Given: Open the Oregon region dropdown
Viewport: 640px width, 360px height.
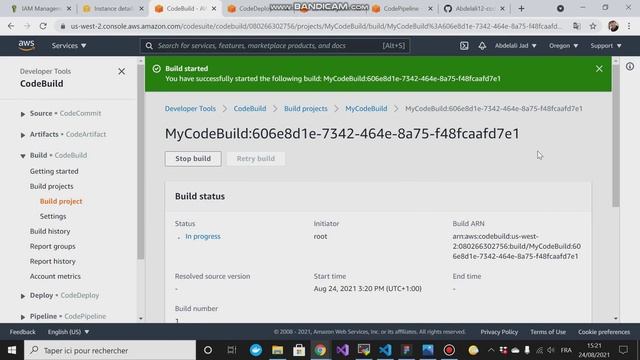Looking at the screenshot, I should pyautogui.click(x=563, y=46).
